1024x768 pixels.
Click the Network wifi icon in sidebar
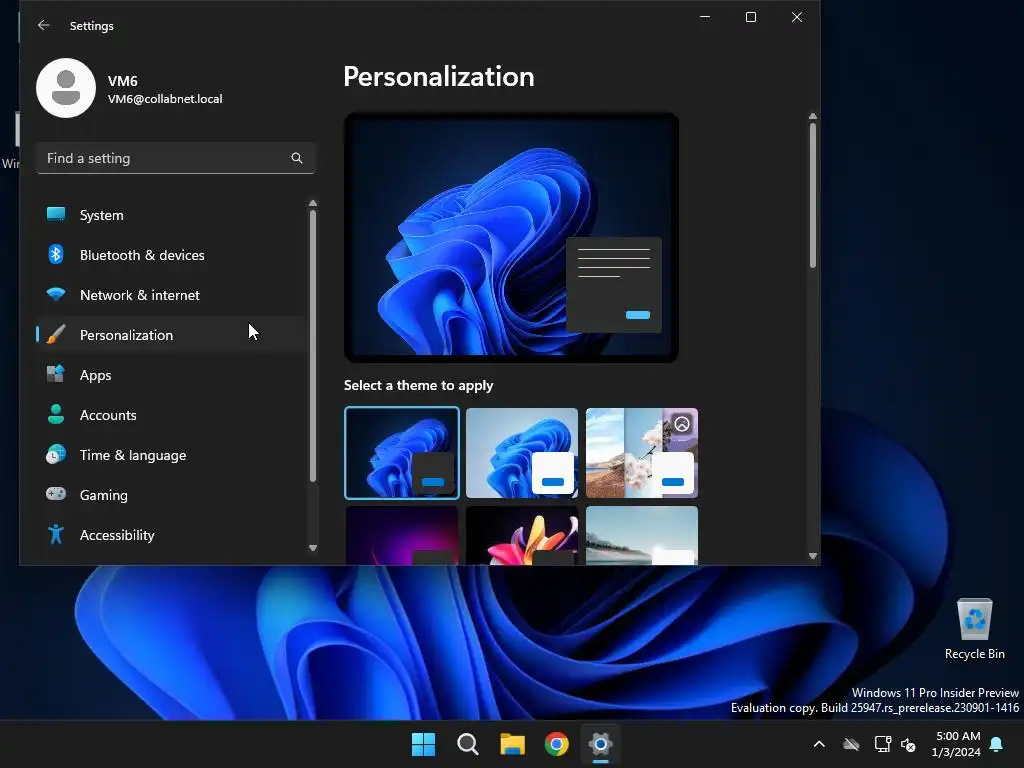click(56, 294)
